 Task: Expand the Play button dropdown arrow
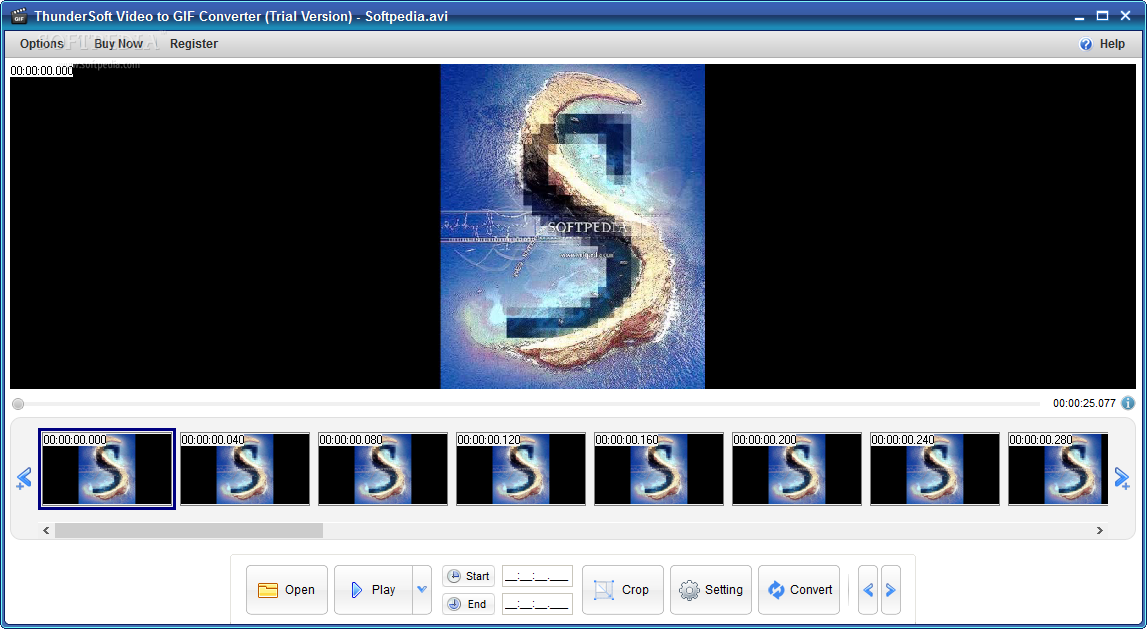422,590
